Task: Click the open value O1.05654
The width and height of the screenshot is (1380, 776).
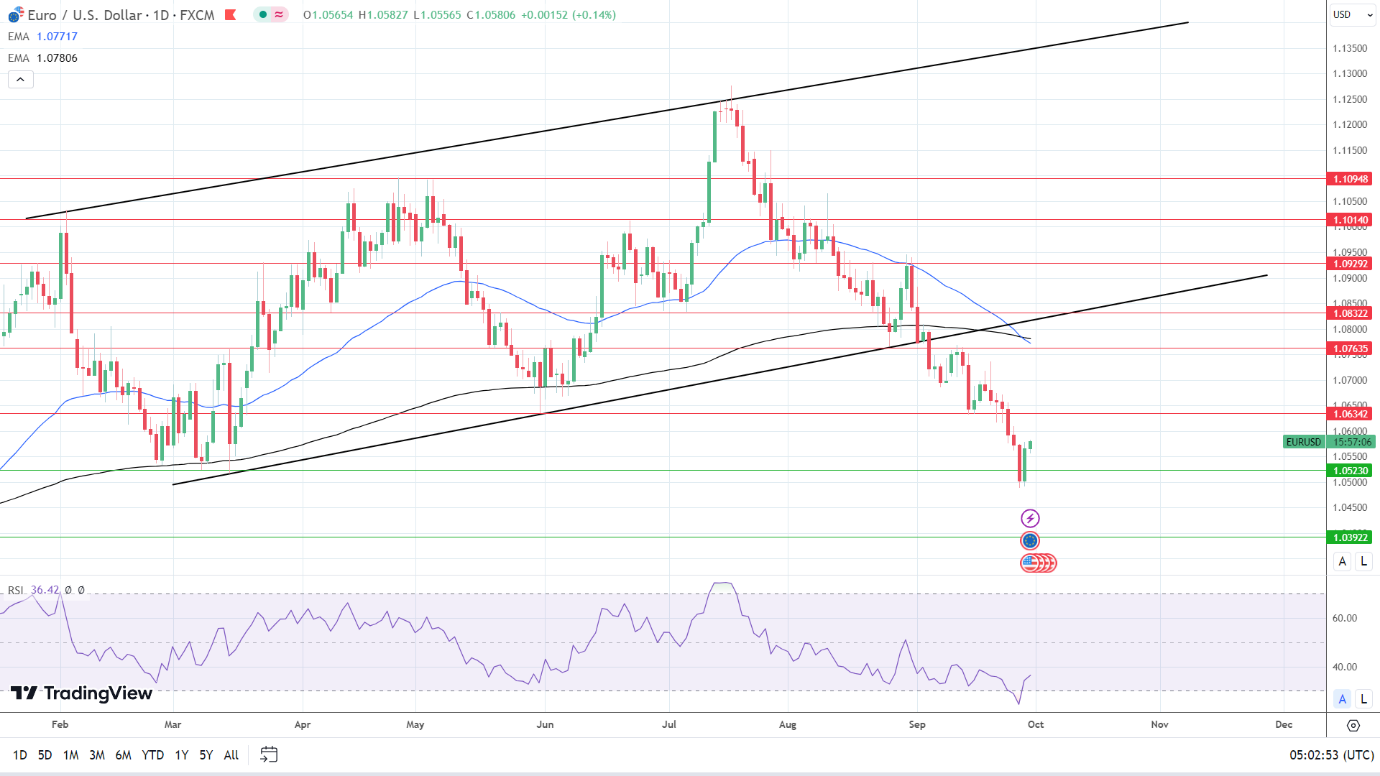Action: pyautogui.click(x=328, y=15)
